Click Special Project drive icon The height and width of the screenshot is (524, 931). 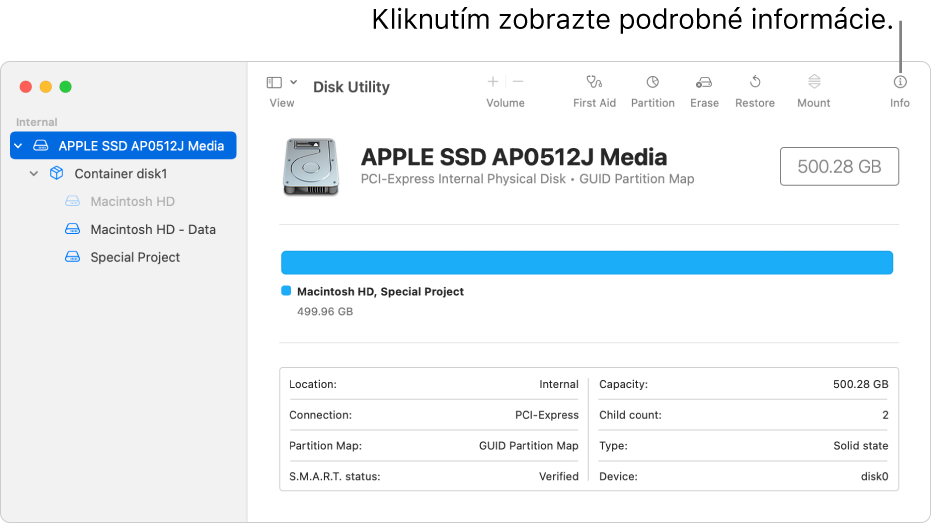pos(72,257)
